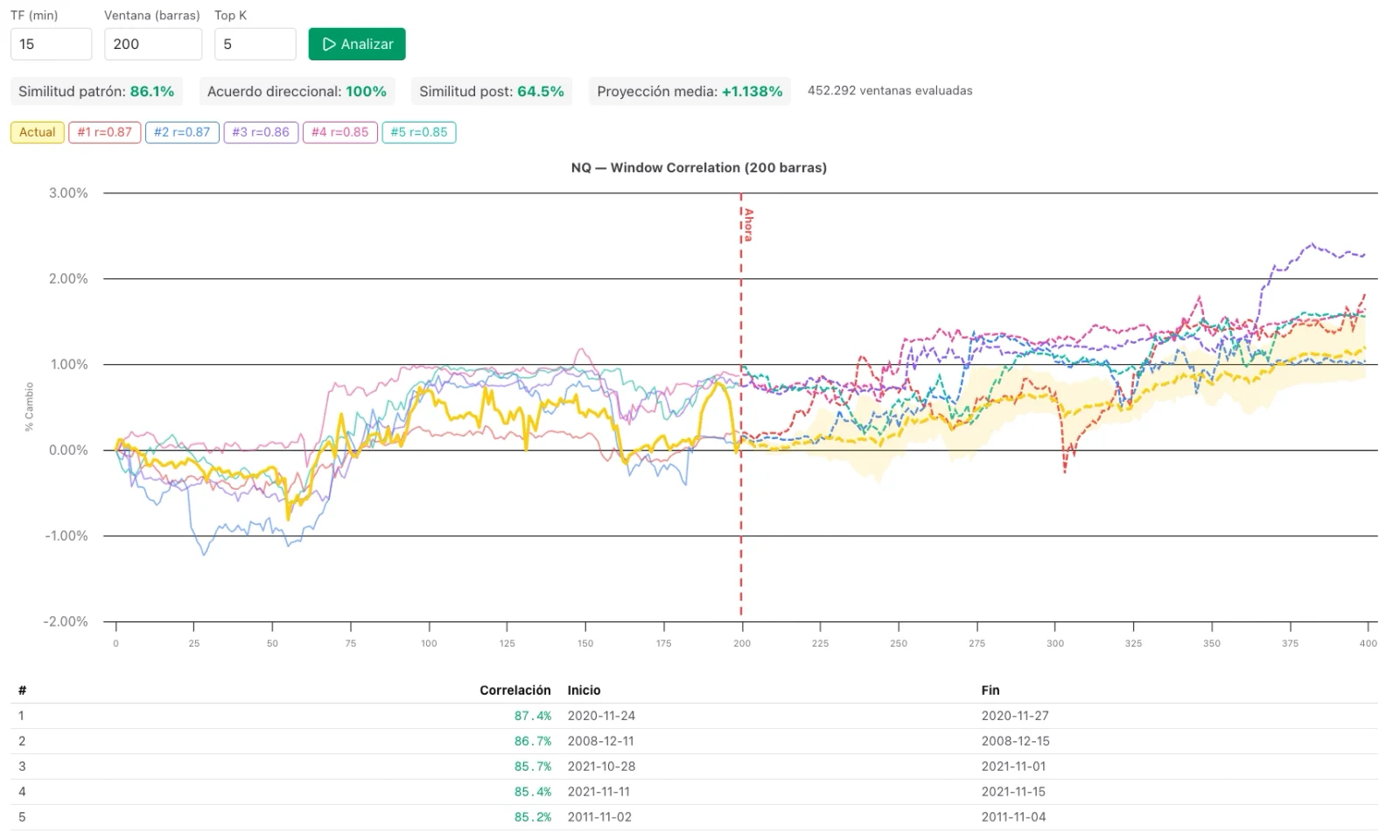This screenshot has height=840, width=1400.
Task: Click the Proyección media +1.138% badge
Action: point(689,91)
